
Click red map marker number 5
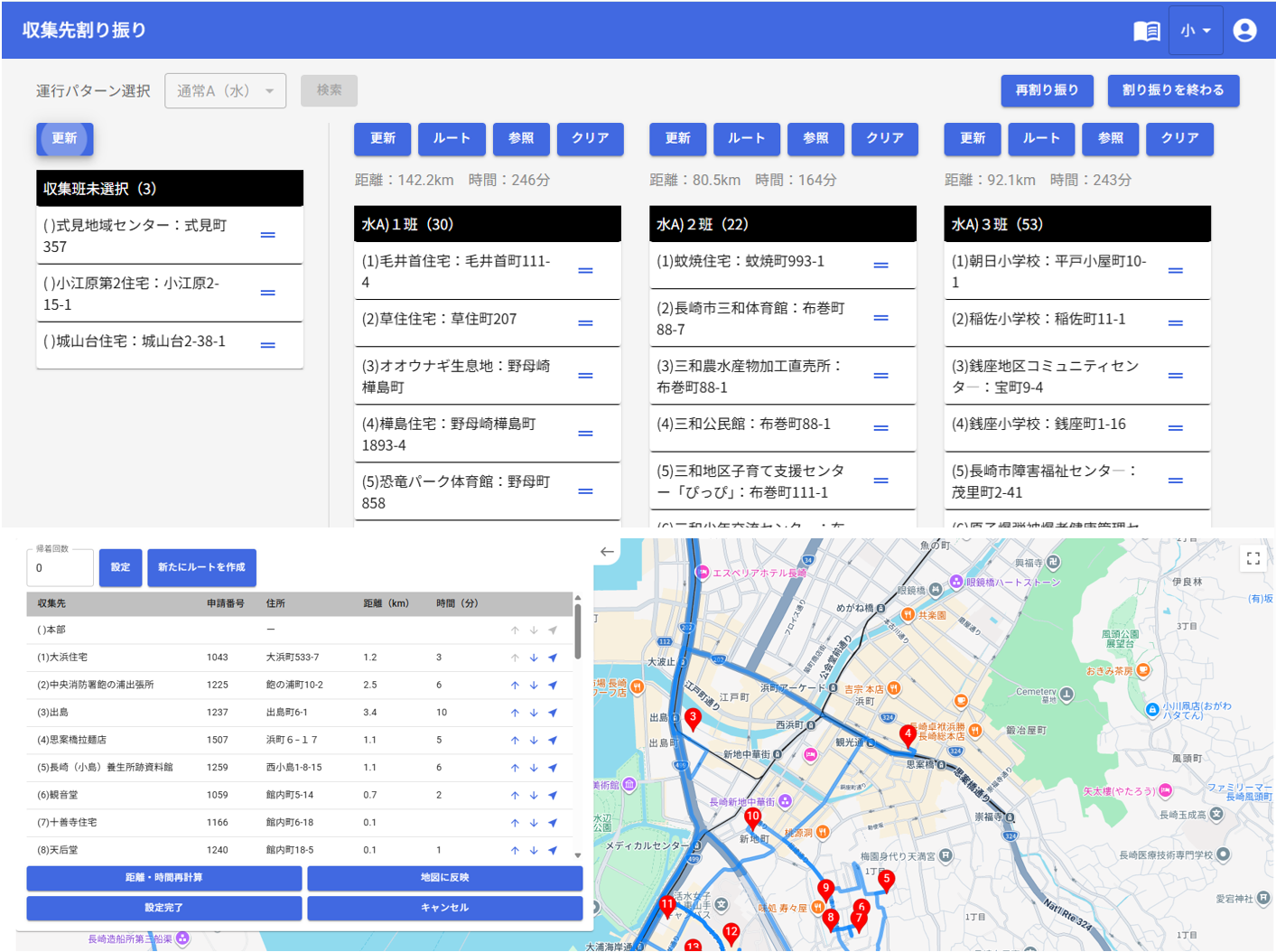[x=886, y=881]
